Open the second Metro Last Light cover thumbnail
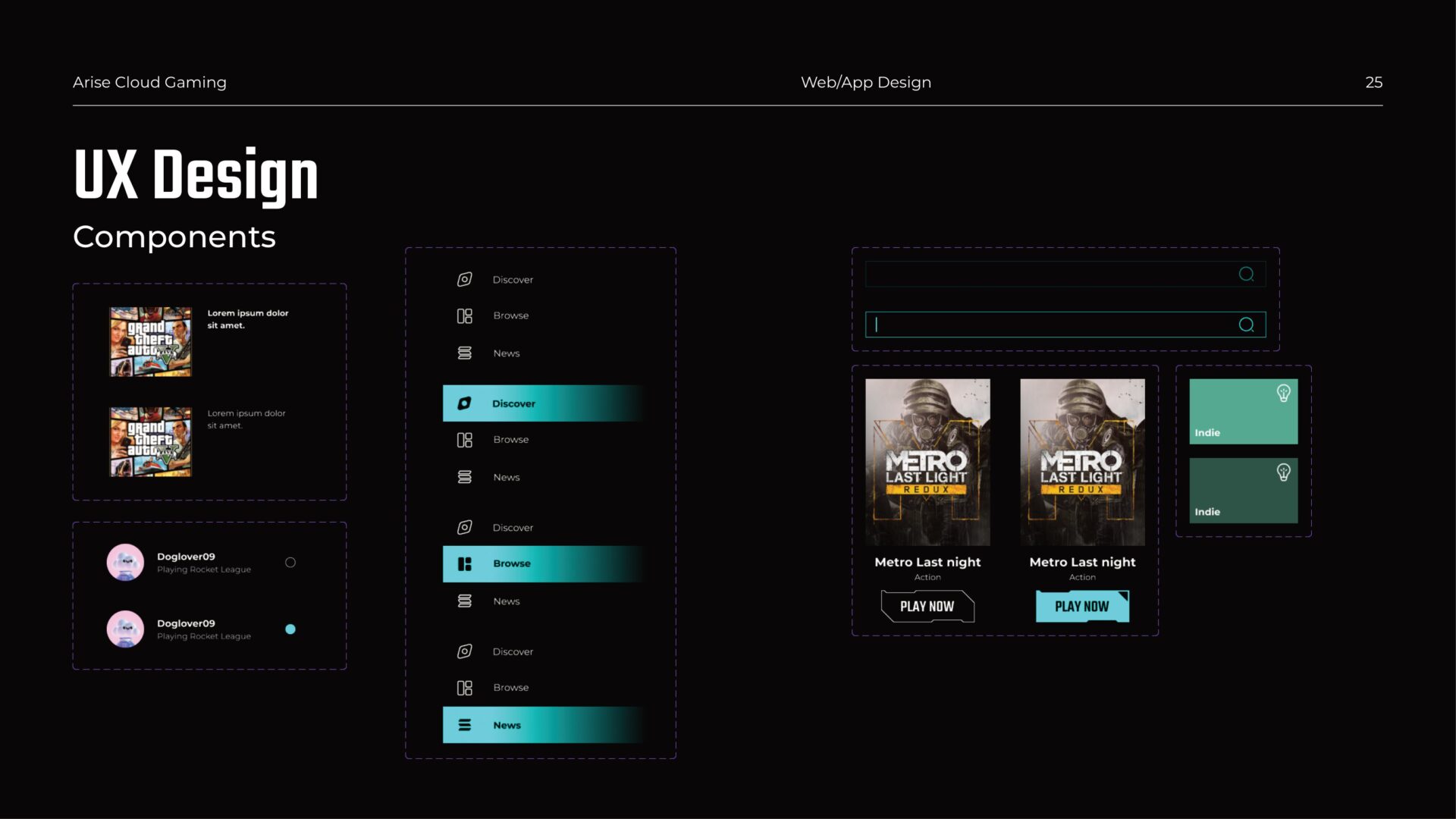This screenshot has height=819, width=1456. coord(1082,463)
